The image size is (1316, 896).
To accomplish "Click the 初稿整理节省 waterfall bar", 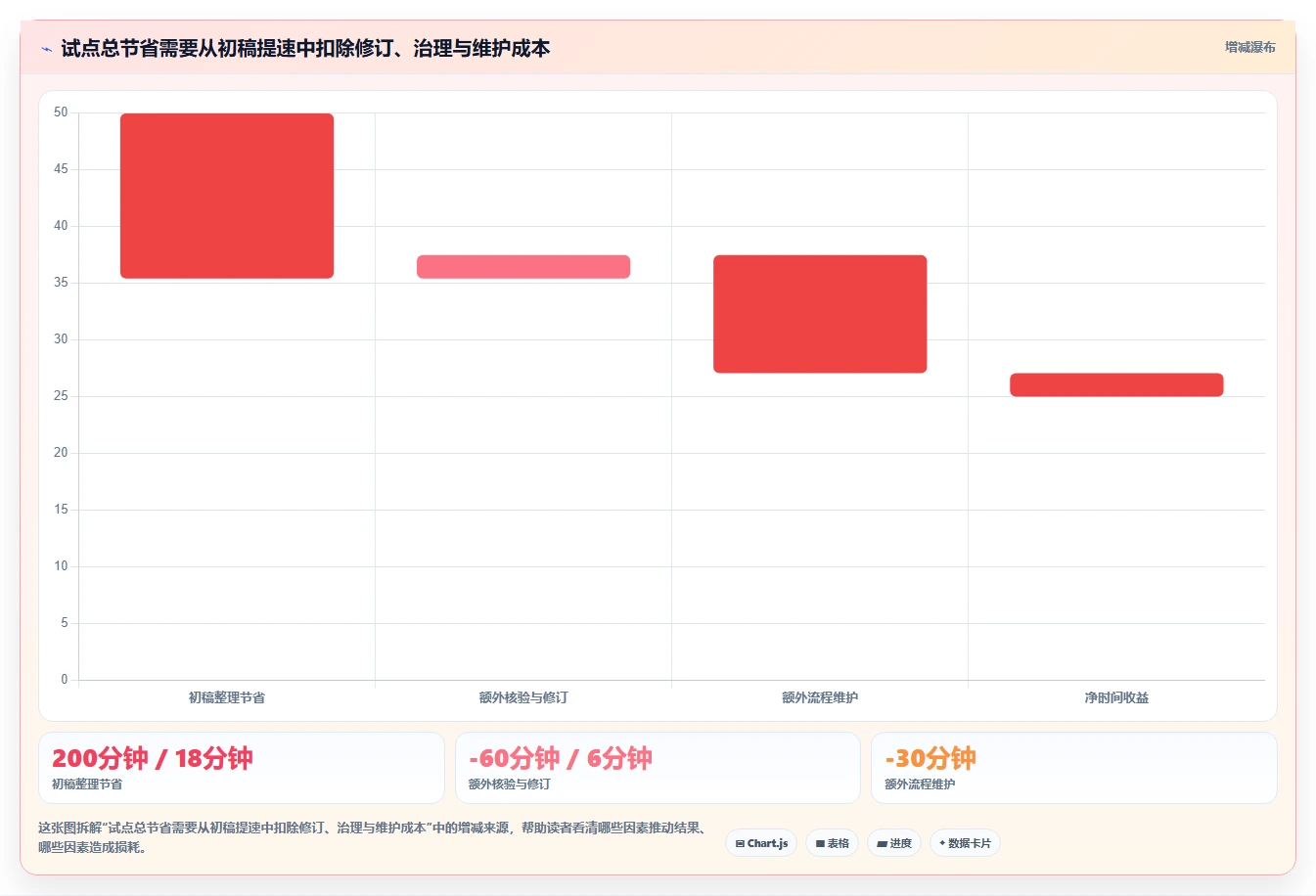I will [x=227, y=196].
